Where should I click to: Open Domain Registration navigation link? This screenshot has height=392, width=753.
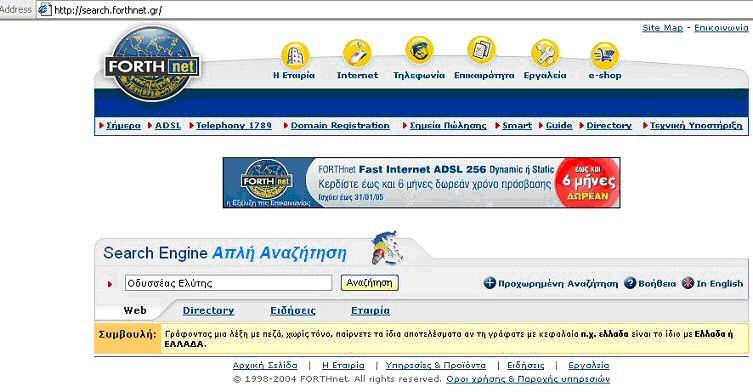[340, 125]
